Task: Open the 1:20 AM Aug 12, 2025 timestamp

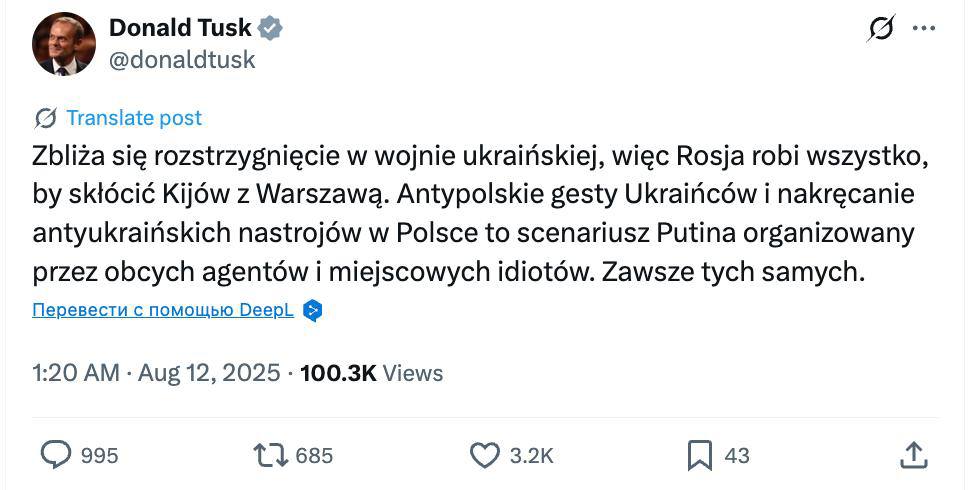Action: (156, 373)
